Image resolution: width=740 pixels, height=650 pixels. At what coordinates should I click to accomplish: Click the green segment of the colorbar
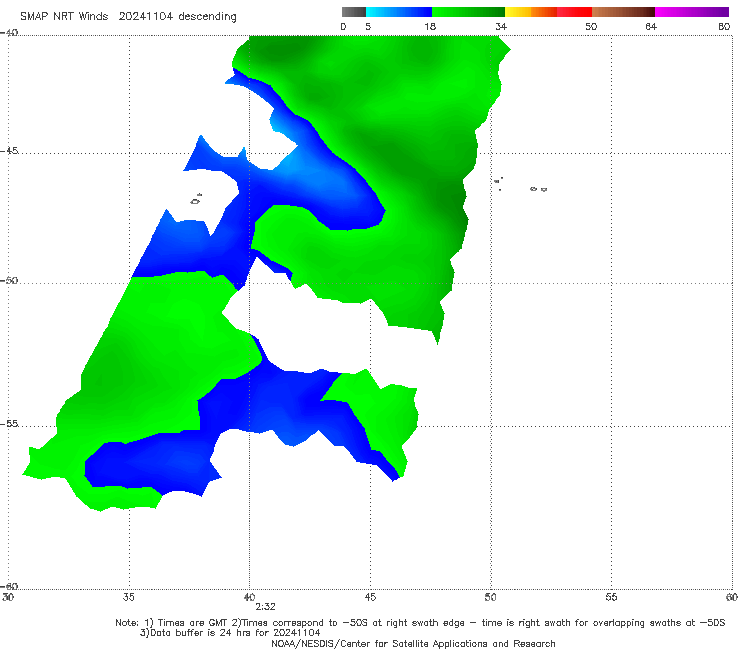click(468, 12)
